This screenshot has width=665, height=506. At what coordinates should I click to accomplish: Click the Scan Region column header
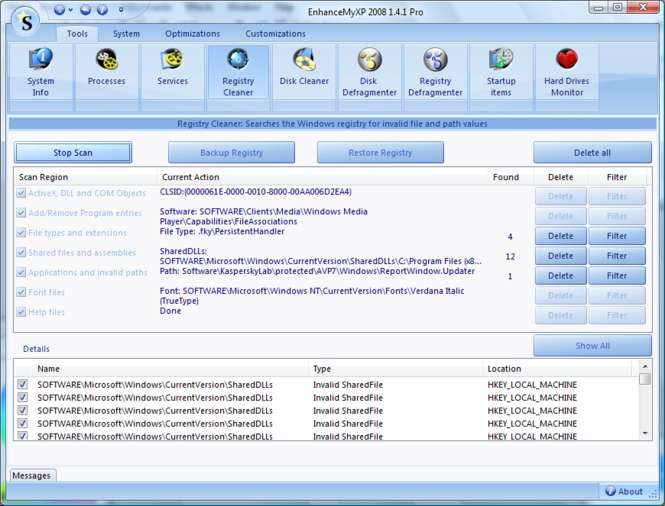pos(86,177)
